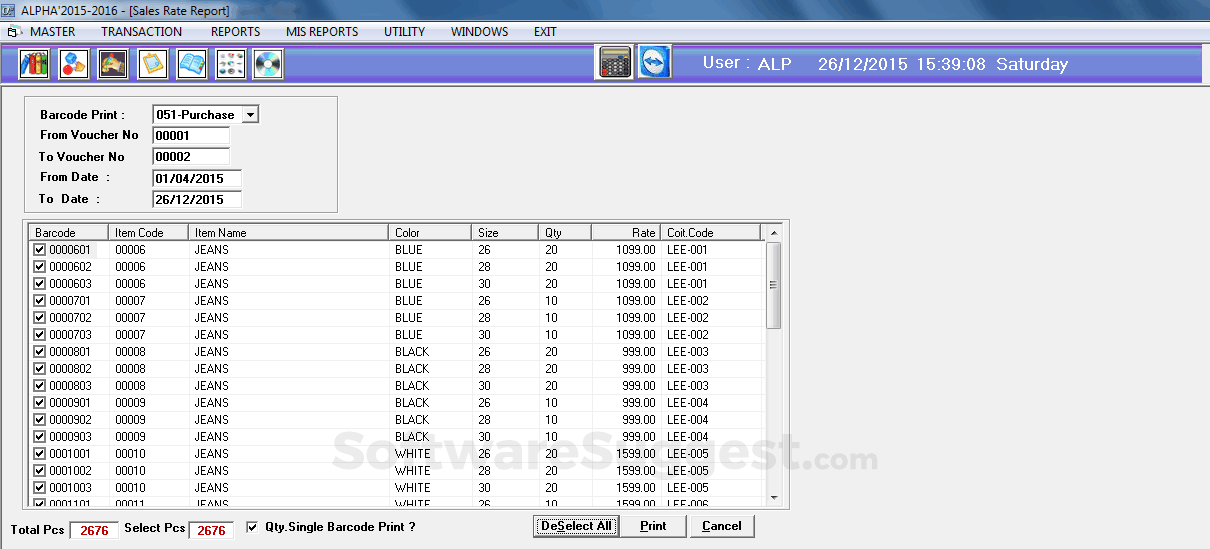Viewport: 1210px width, 549px height.
Task: Click the small system icon left of MASTER
Action: coord(14,32)
